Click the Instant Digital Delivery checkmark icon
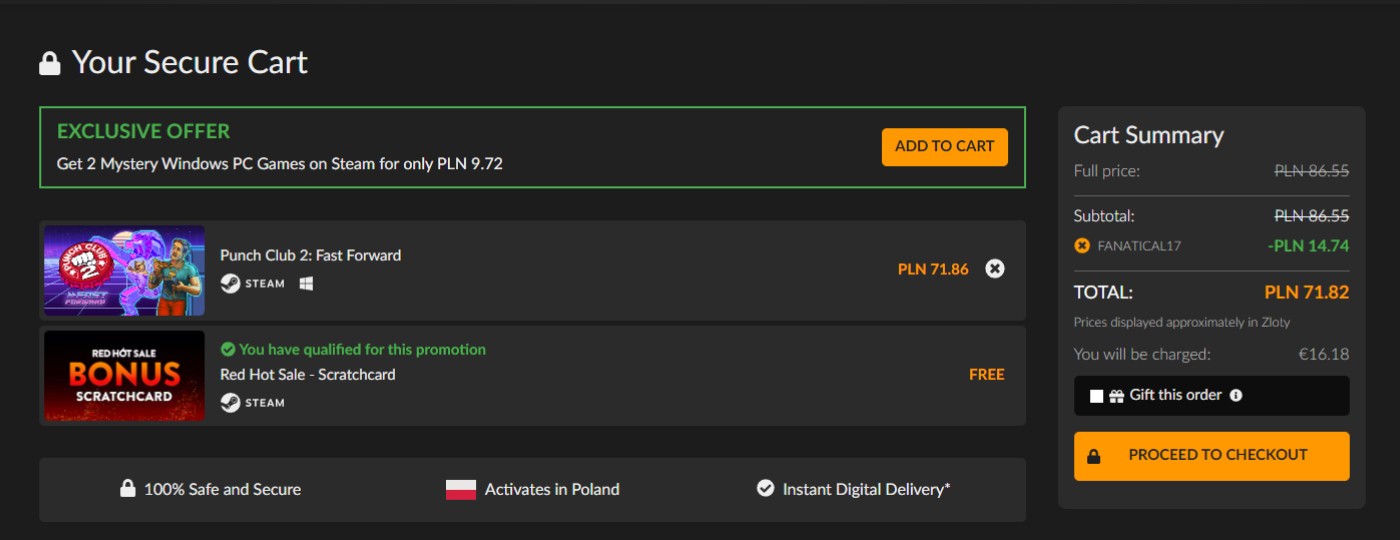 (x=765, y=489)
